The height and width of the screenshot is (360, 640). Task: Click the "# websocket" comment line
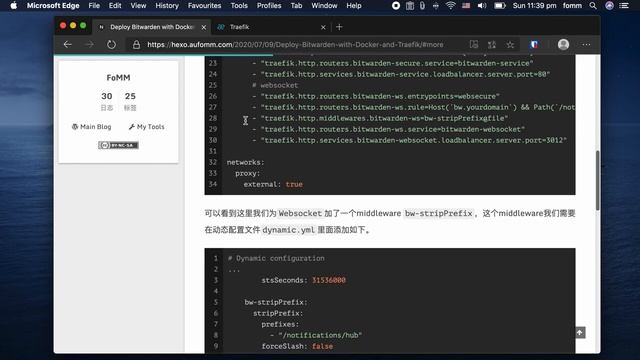pyautogui.click(x=275, y=85)
